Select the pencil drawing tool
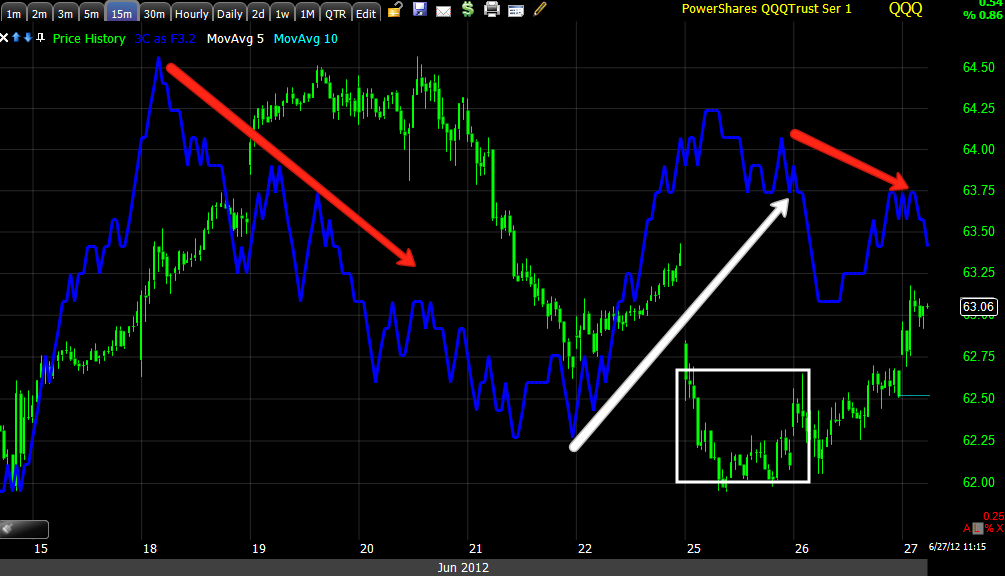The height and width of the screenshot is (576, 1005). (x=540, y=9)
